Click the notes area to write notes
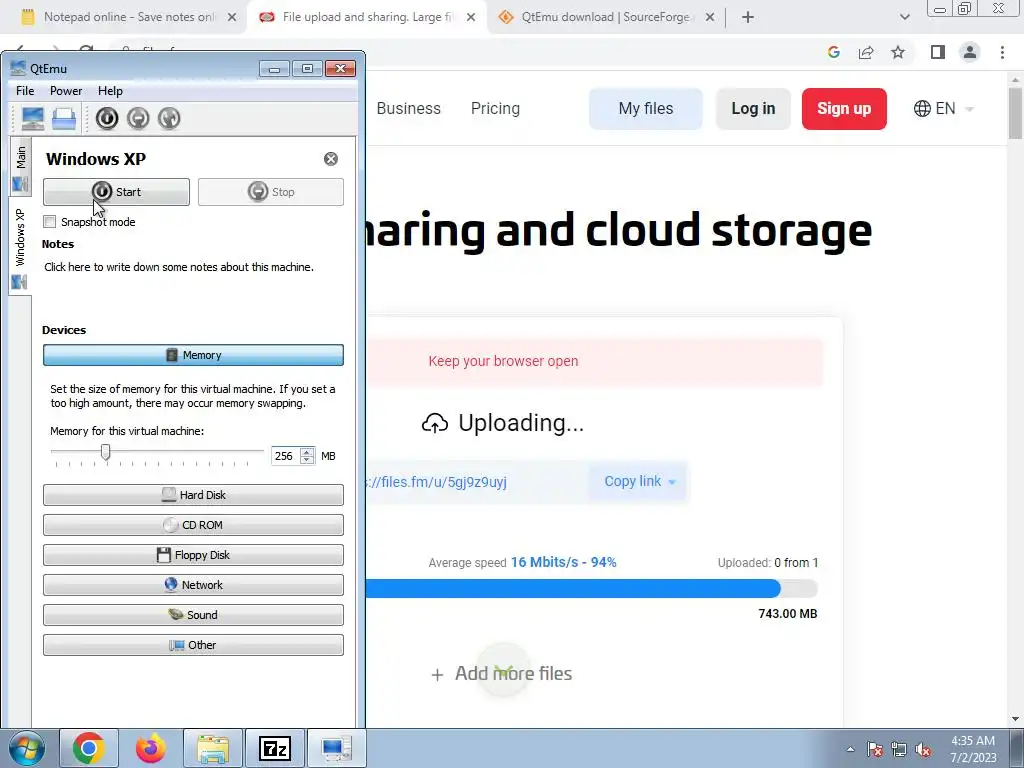The image size is (1024, 768). [179, 267]
